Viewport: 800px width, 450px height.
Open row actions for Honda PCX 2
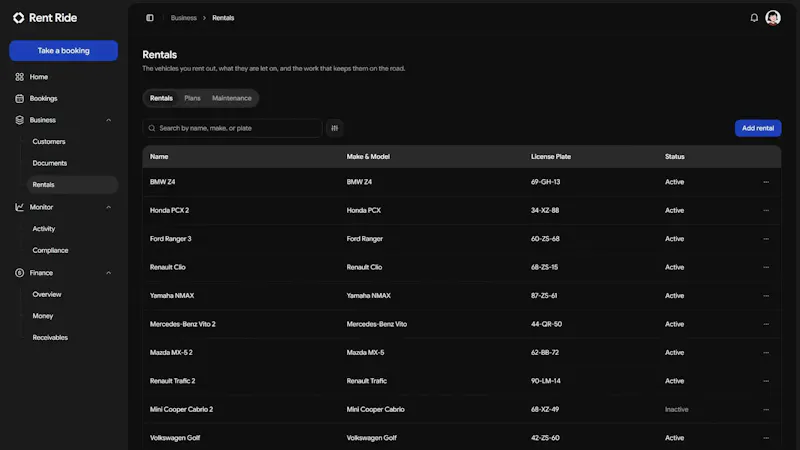coord(766,210)
